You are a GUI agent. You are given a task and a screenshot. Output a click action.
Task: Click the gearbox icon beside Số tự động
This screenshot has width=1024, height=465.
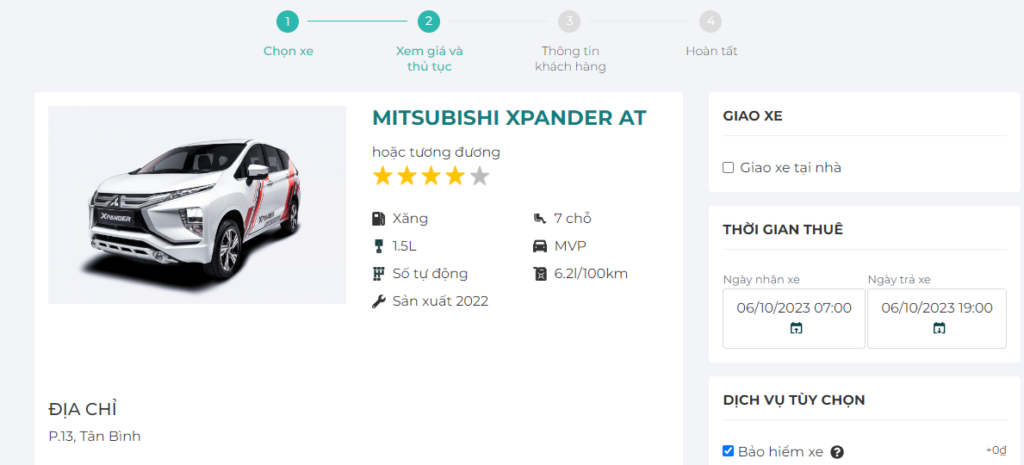pyautogui.click(x=379, y=273)
